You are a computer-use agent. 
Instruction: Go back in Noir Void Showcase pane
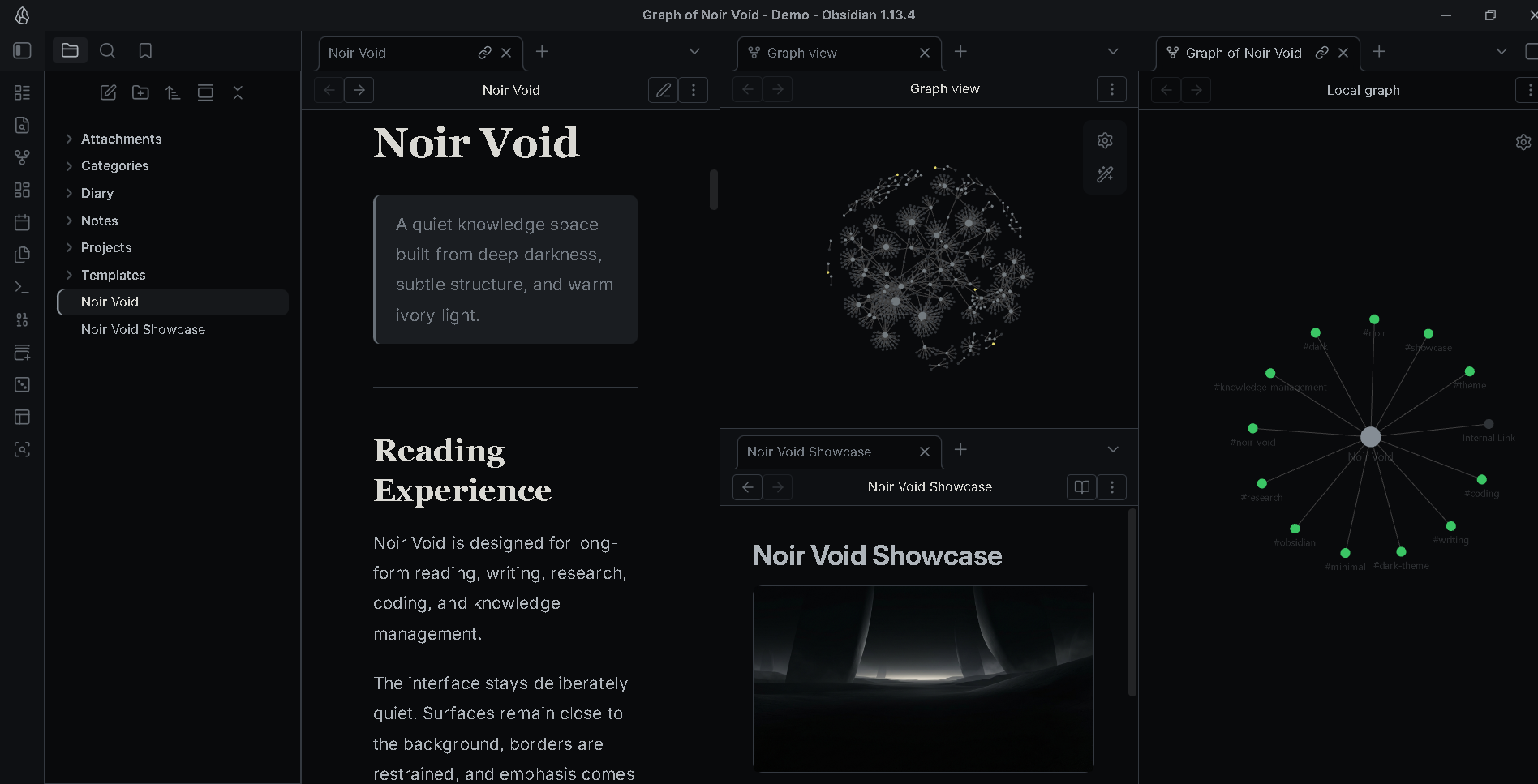pos(747,487)
